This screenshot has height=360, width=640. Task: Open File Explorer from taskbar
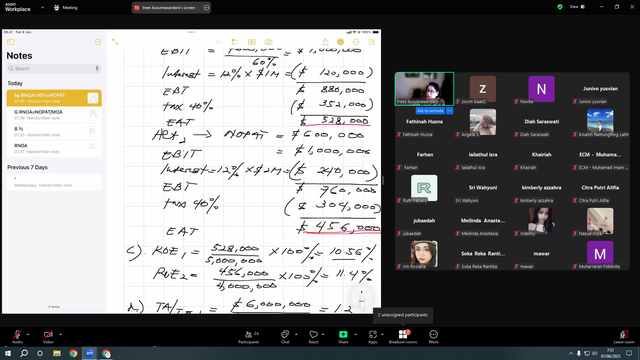click(x=57, y=353)
